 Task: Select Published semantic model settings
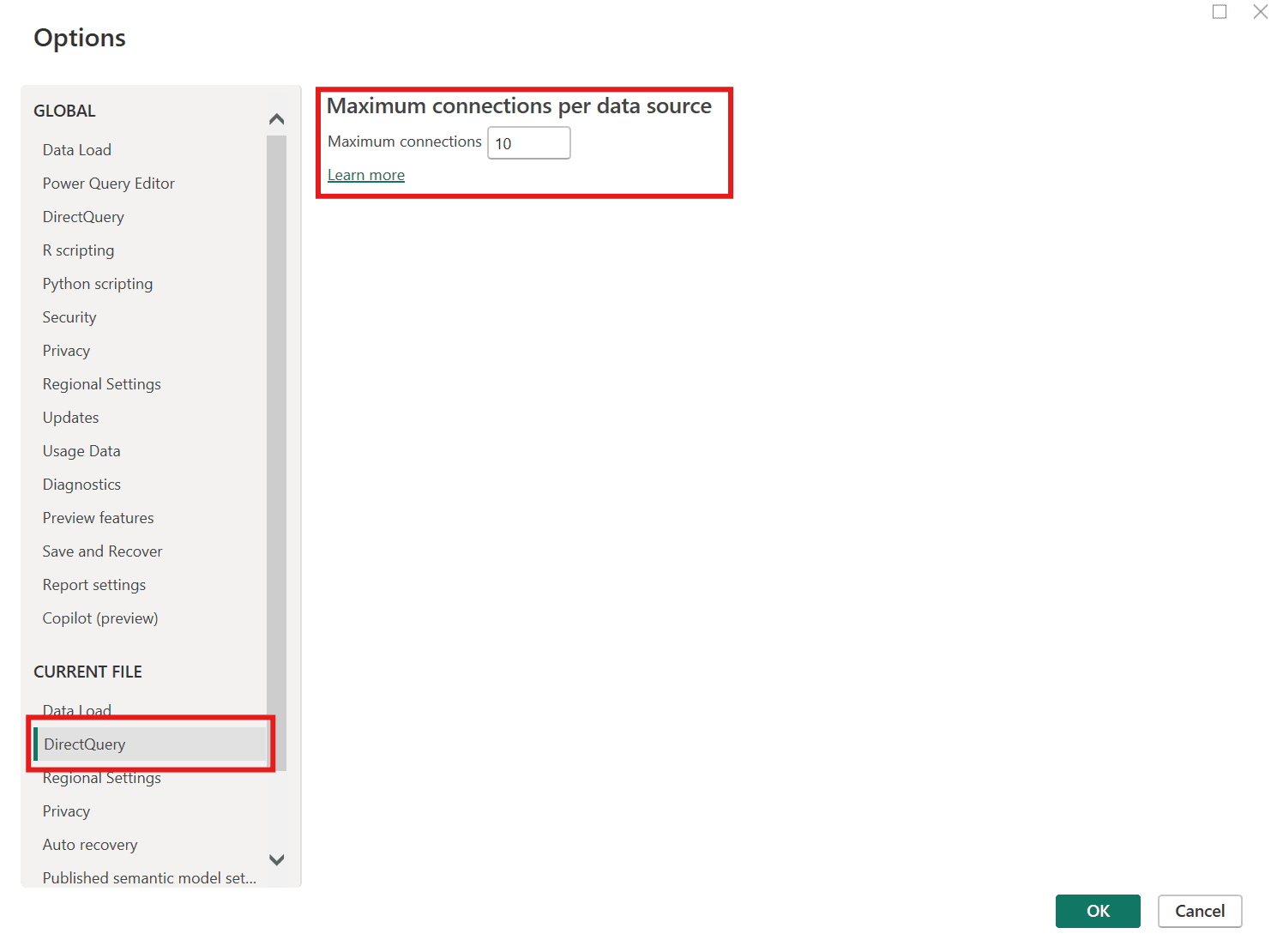[x=149, y=878]
